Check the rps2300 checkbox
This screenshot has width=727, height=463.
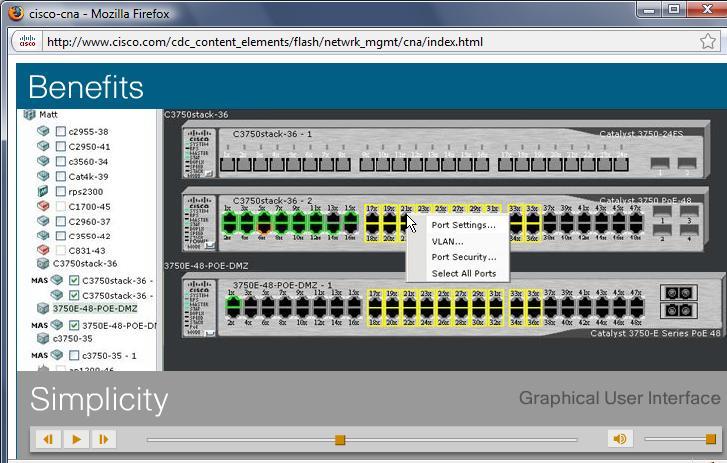coord(61,191)
